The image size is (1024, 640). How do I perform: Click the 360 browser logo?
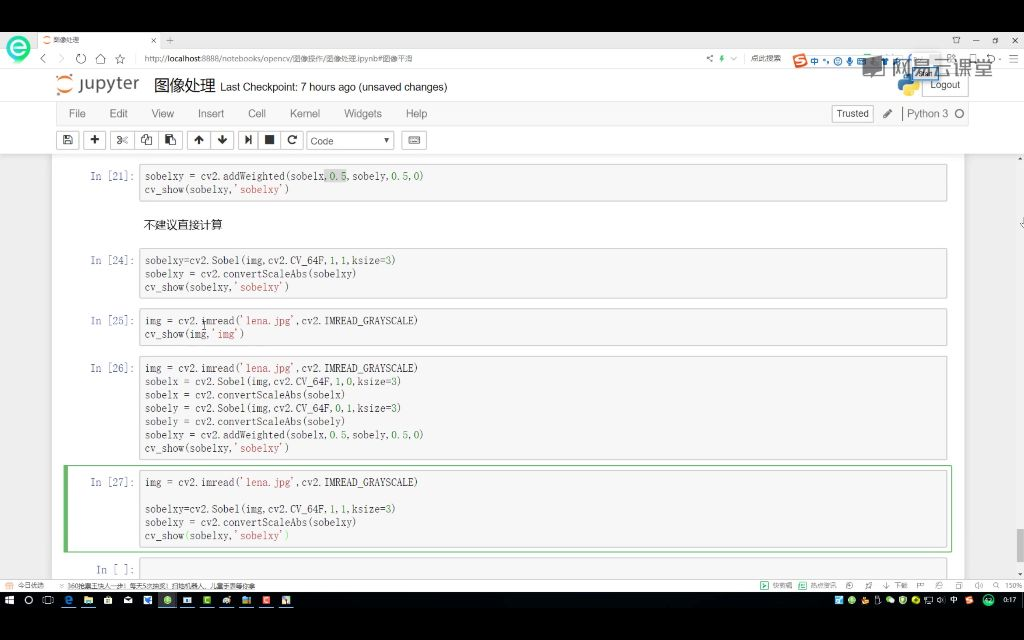click(18, 48)
